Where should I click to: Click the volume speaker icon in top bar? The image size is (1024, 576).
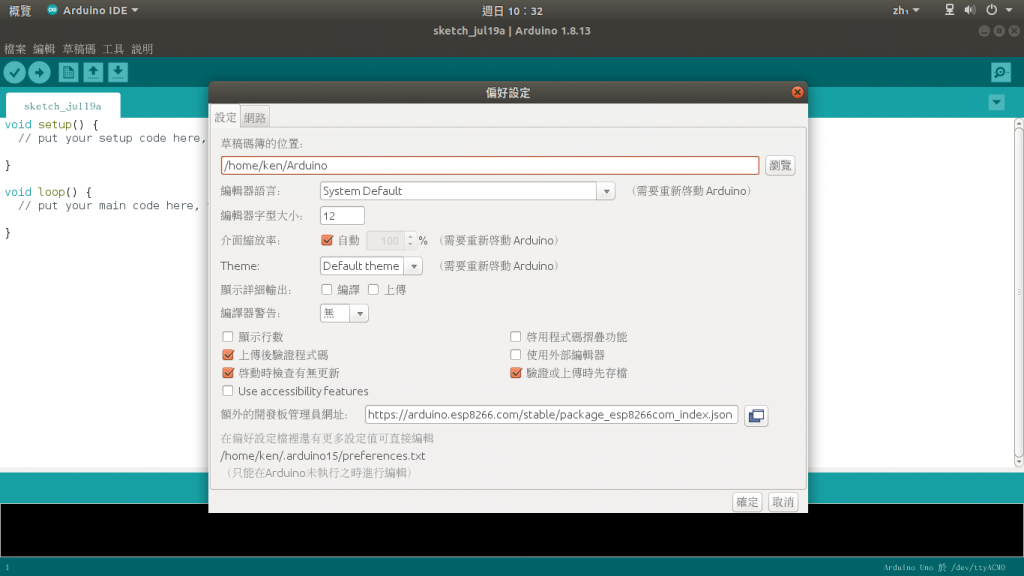970,10
